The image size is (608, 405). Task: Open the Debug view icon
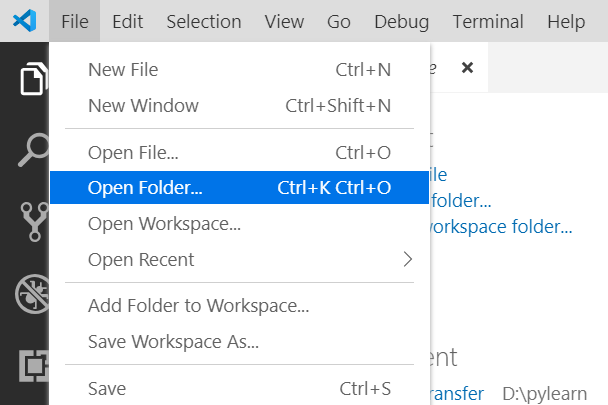[32, 294]
